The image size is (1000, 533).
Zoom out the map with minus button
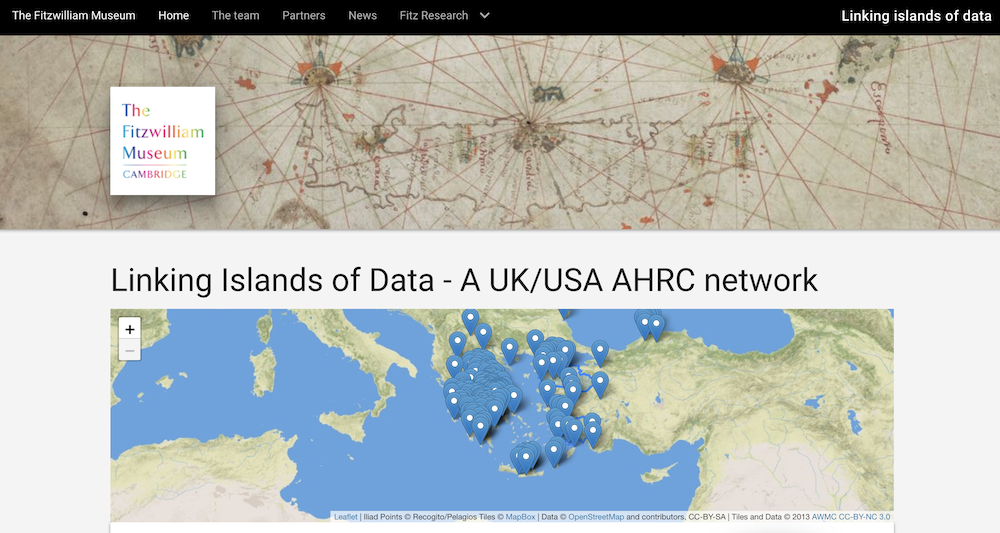[x=129, y=350]
